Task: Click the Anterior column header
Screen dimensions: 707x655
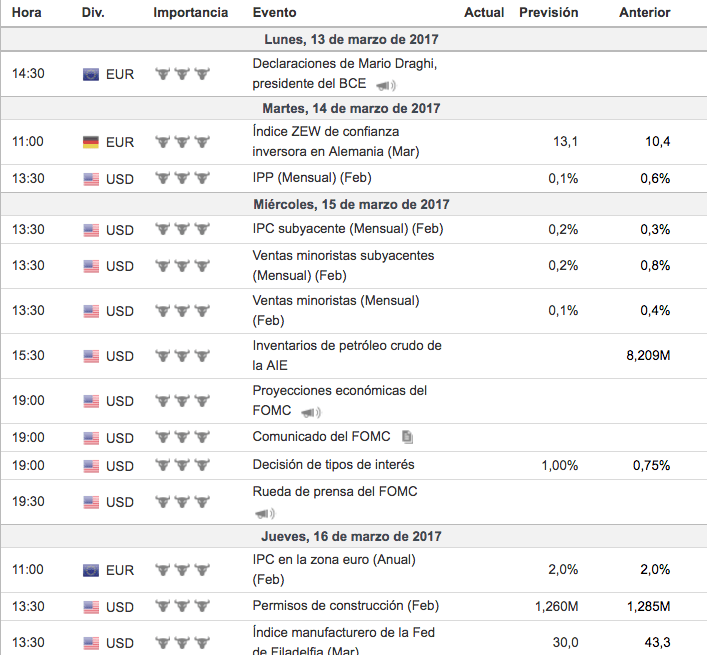Action: pos(644,13)
